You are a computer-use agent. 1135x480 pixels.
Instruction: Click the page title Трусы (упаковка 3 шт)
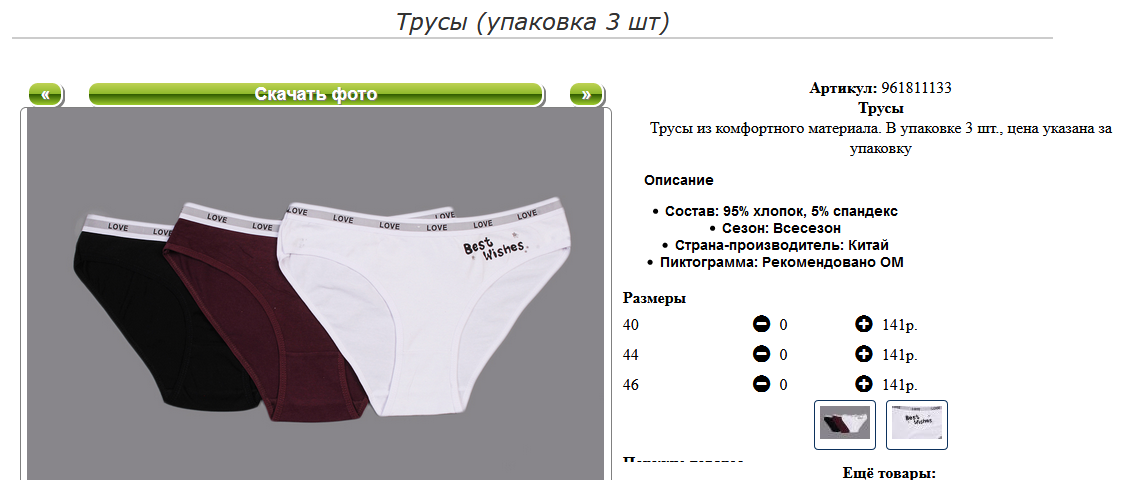[532, 22]
